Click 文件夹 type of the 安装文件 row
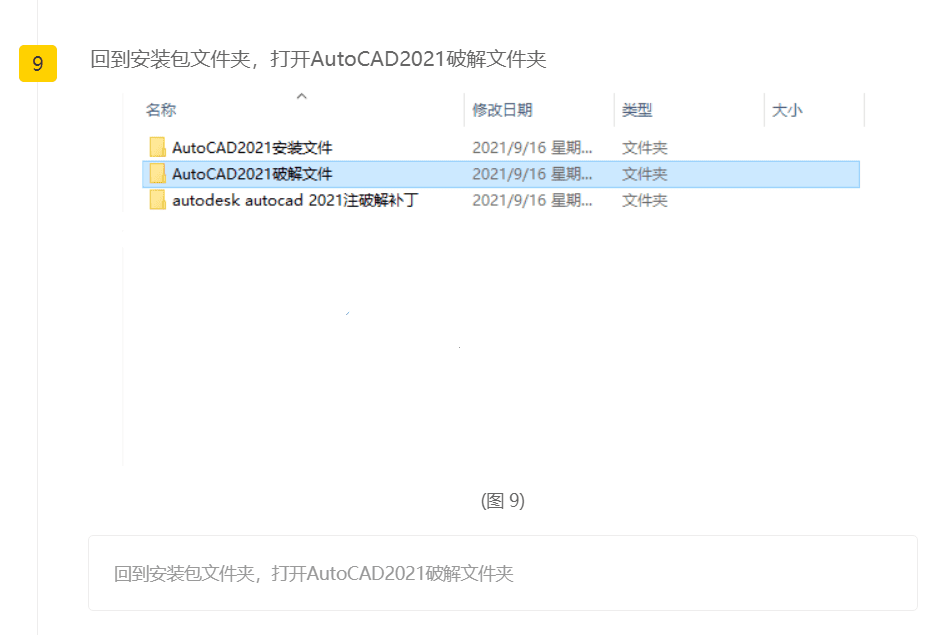 click(x=645, y=147)
